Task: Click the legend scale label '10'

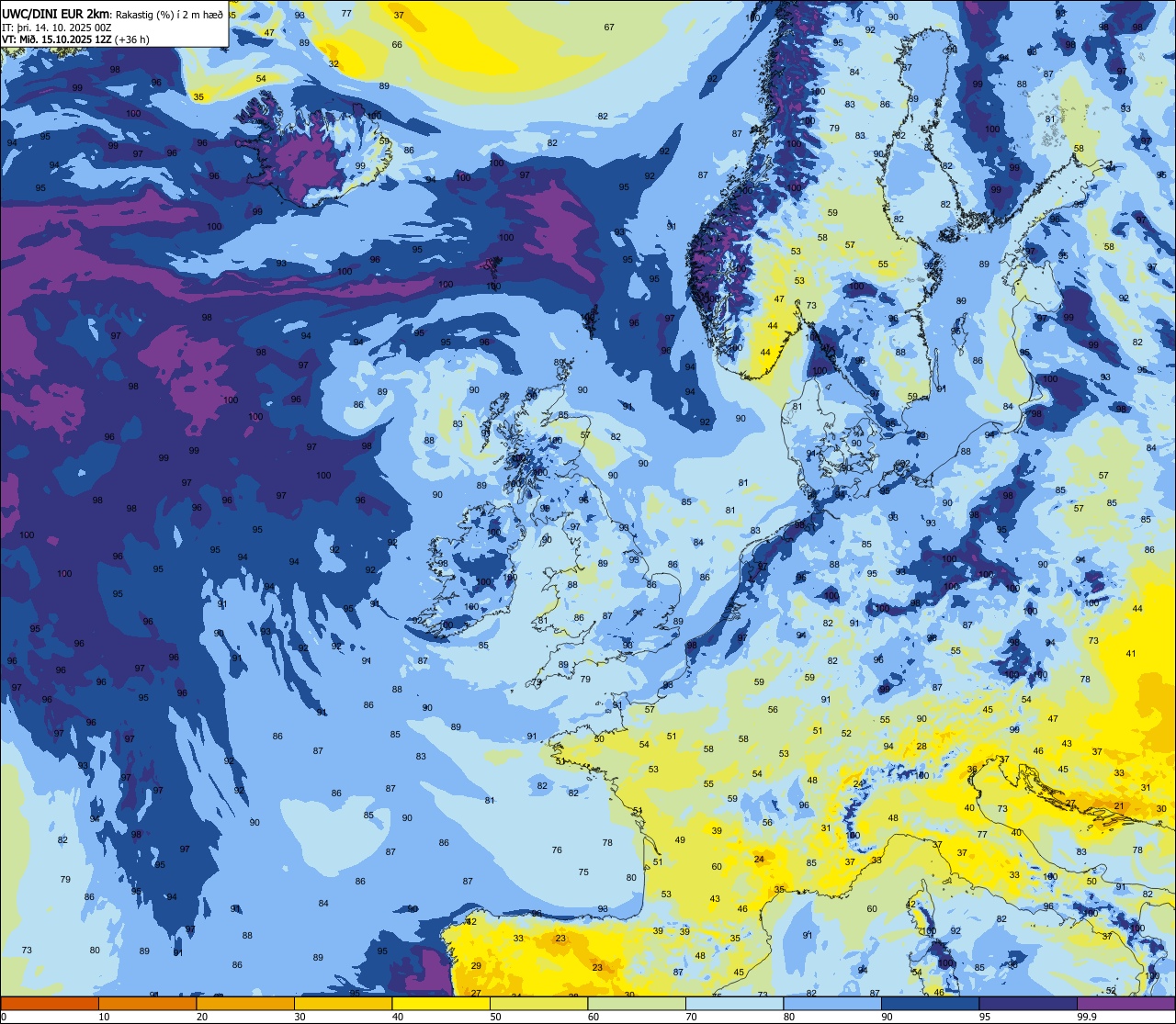Action: [x=104, y=1017]
